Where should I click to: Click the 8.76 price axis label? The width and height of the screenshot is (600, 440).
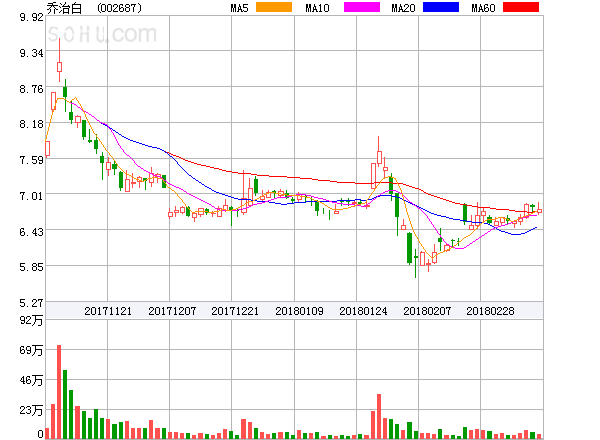coord(31,89)
